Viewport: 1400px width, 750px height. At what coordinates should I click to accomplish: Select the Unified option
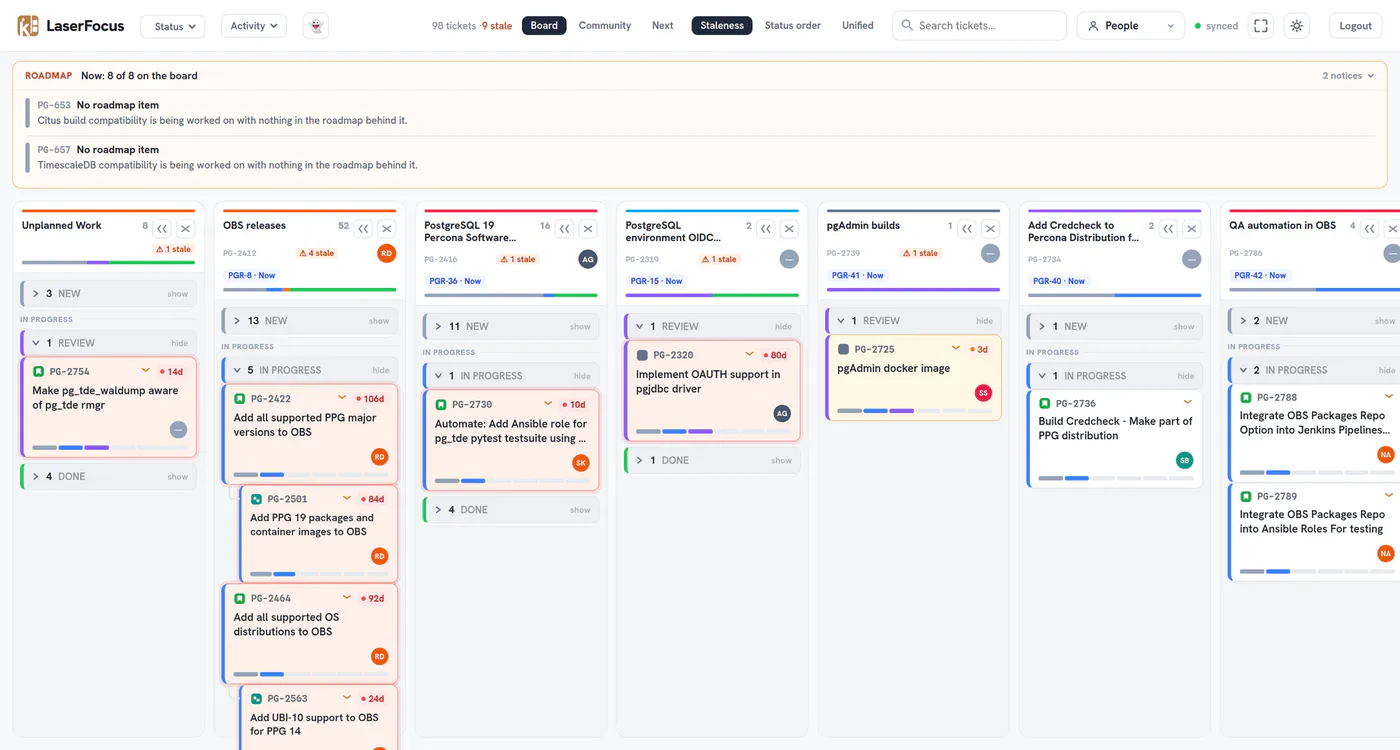click(x=857, y=26)
